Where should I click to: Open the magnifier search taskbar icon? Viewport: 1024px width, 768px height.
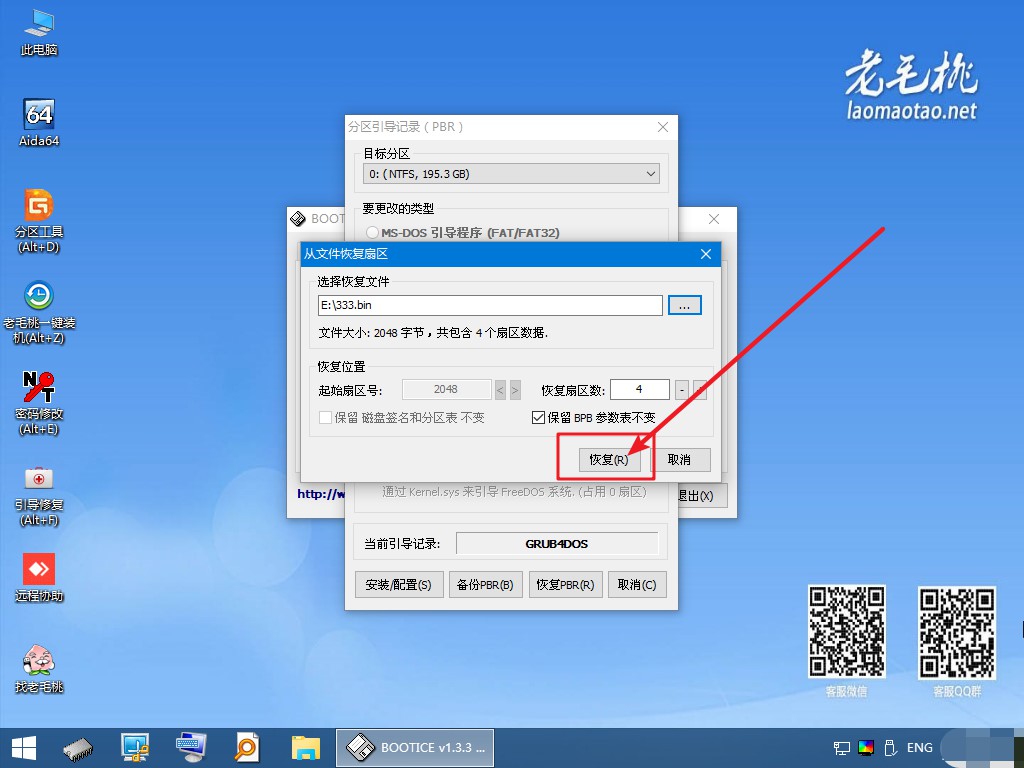(x=247, y=748)
